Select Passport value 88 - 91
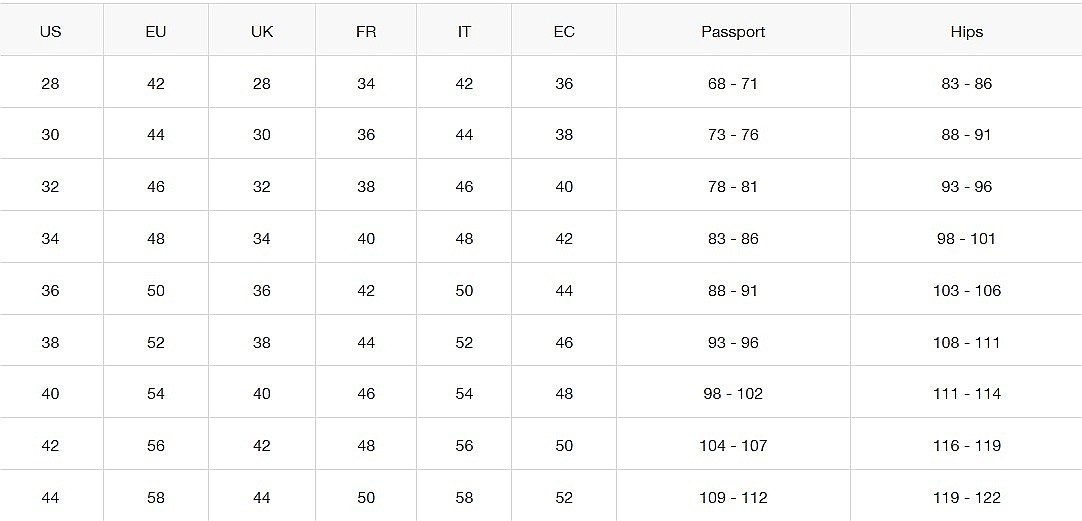Viewport: 1082px width, 521px height. click(733, 291)
